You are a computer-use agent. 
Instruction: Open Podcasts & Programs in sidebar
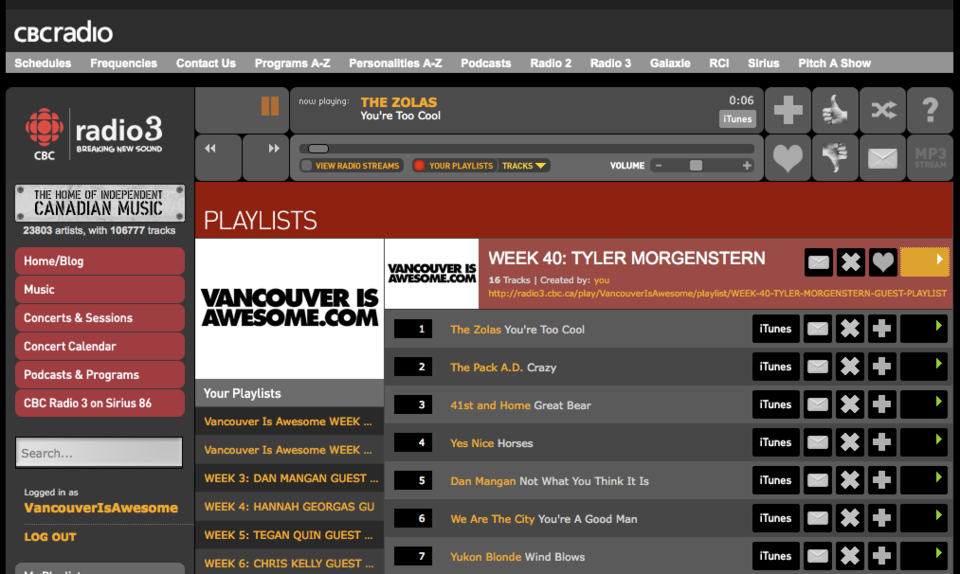click(x=100, y=375)
